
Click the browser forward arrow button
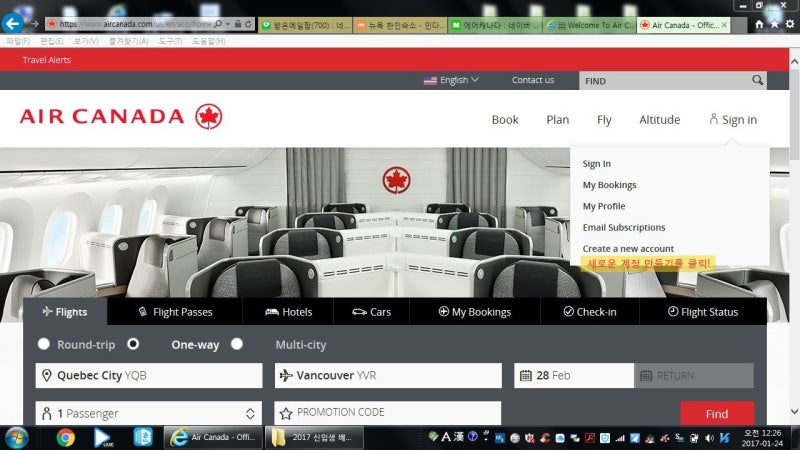(34, 23)
